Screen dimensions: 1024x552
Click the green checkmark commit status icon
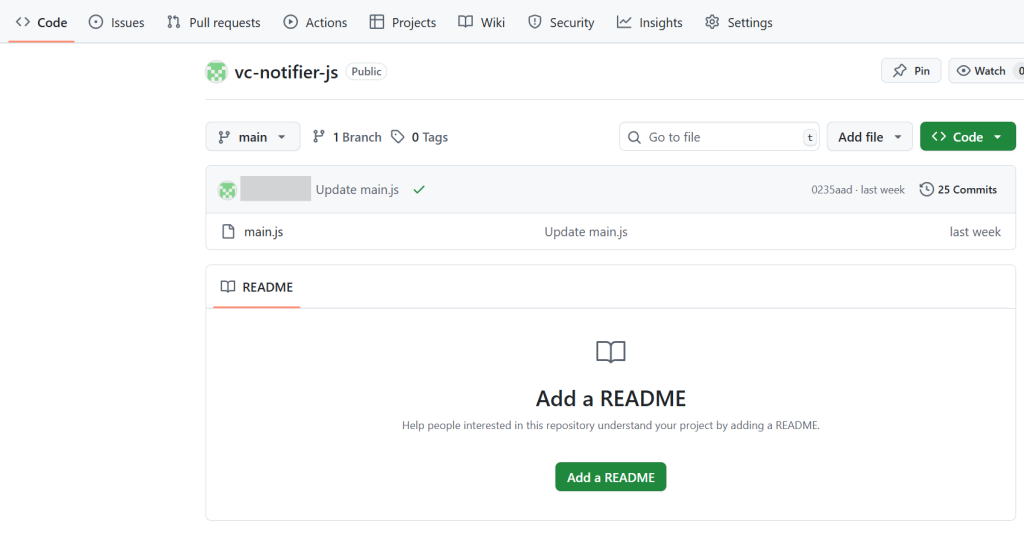pyautogui.click(x=419, y=189)
